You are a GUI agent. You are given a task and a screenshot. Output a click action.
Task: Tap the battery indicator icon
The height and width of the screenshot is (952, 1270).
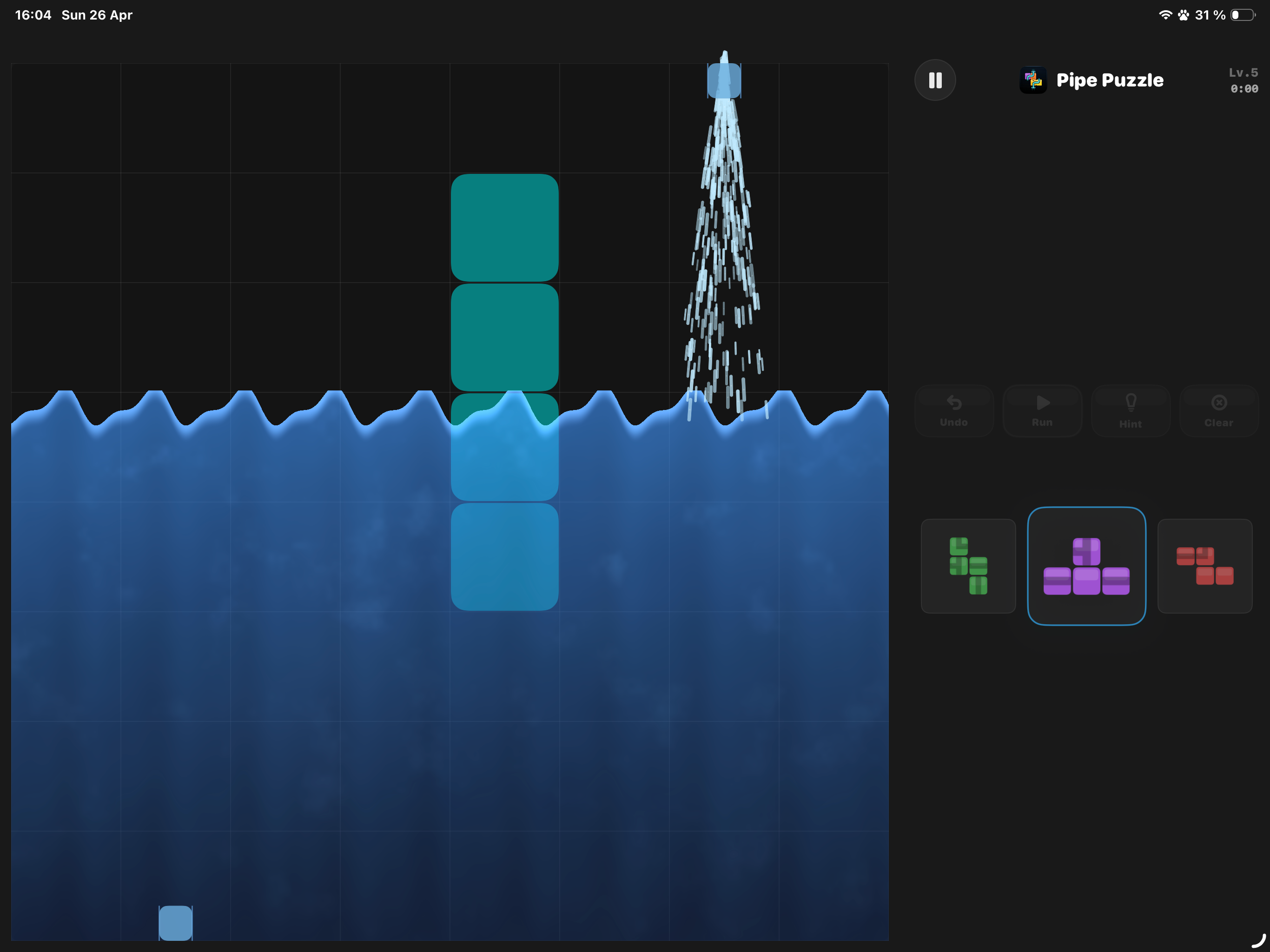pyautogui.click(x=1243, y=15)
